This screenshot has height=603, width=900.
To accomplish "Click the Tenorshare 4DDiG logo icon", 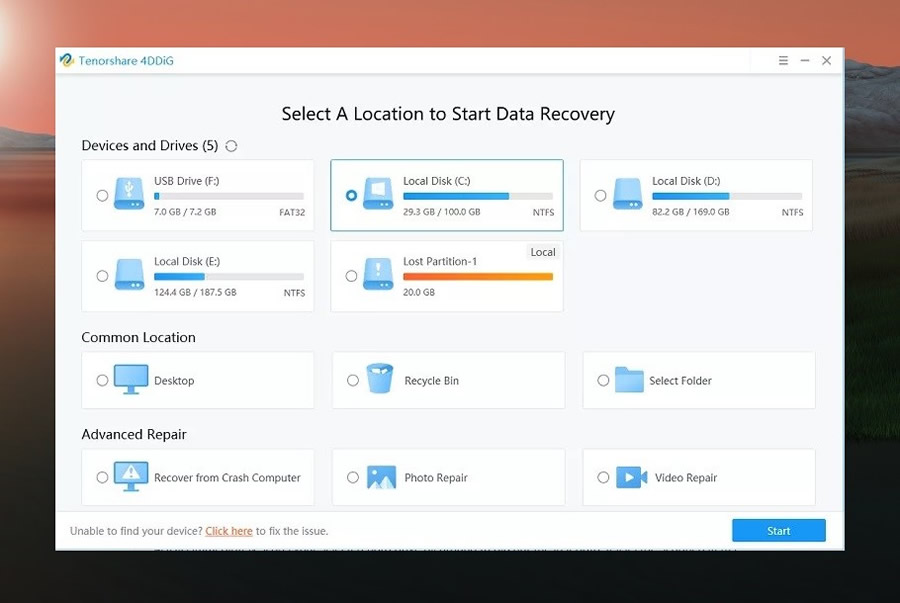I will click(x=67, y=60).
